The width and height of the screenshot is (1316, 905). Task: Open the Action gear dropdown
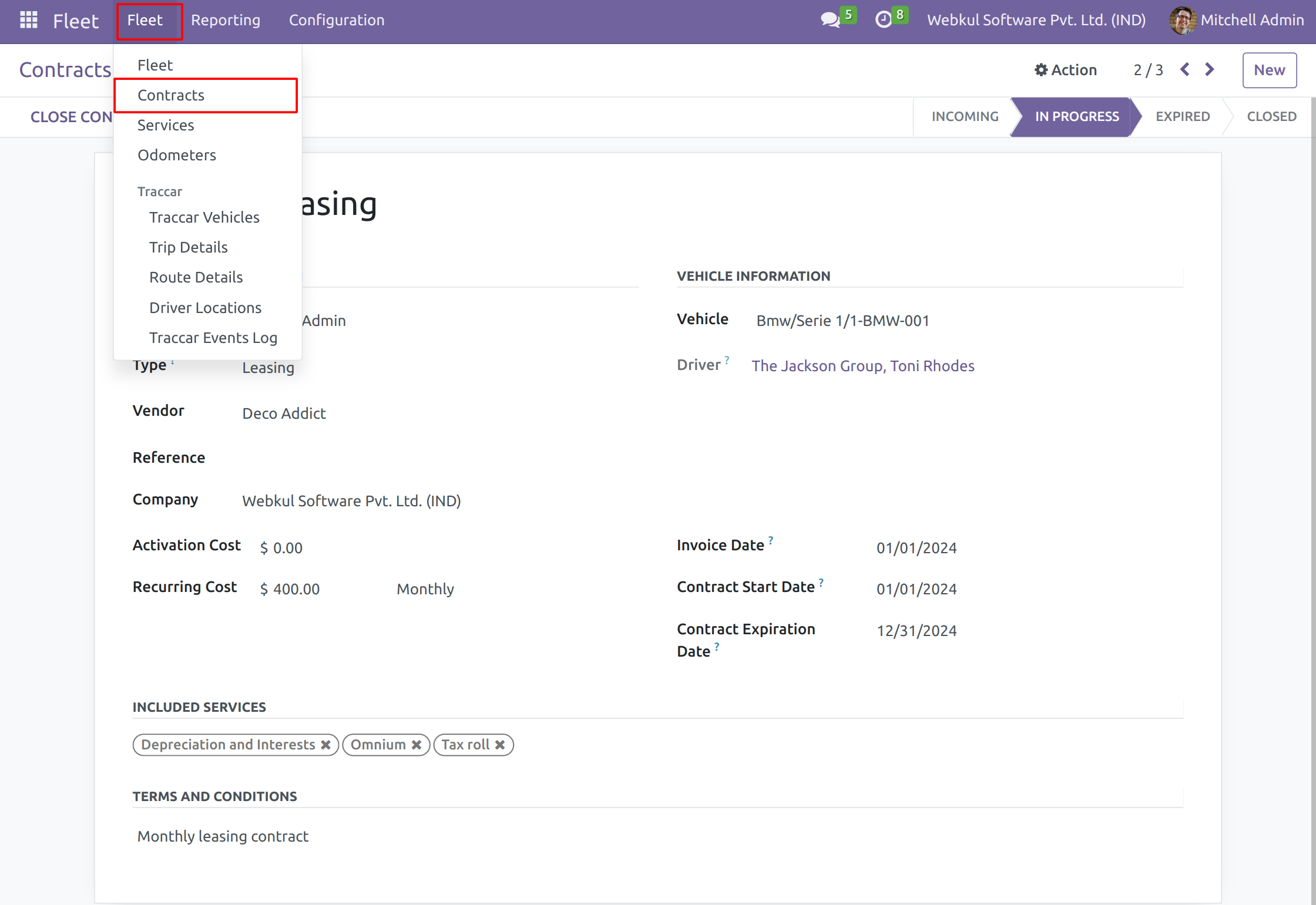pos(1066,70)
